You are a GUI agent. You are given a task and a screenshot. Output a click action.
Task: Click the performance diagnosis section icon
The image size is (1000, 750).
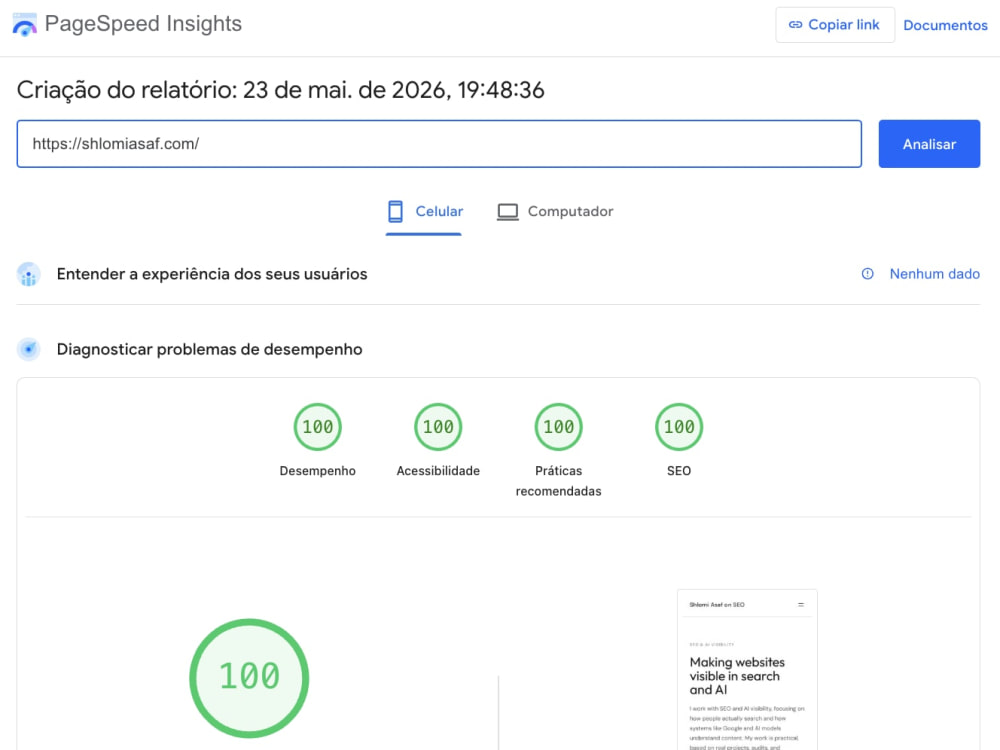[29, 349]
